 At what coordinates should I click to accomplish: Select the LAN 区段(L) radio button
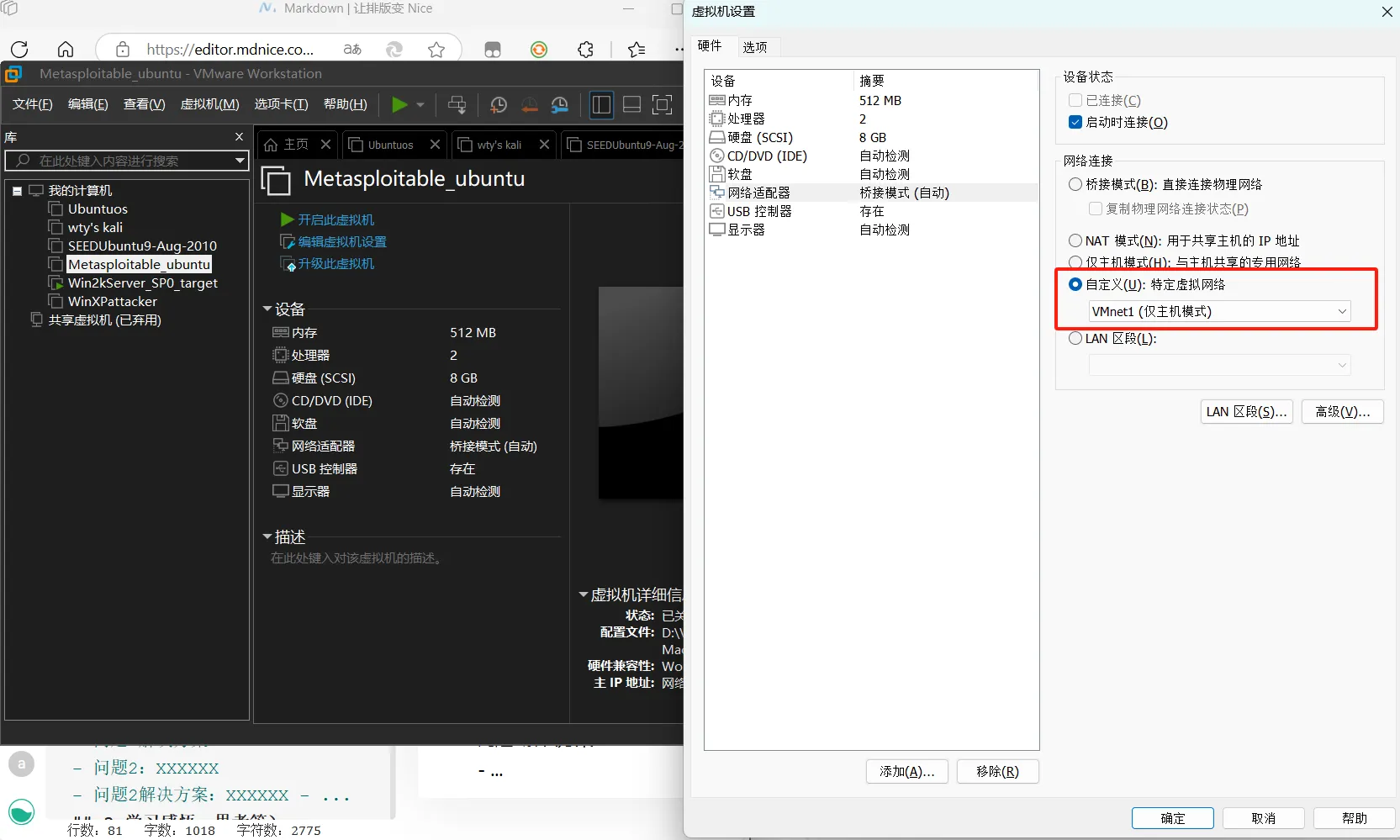pos(1075,338)
